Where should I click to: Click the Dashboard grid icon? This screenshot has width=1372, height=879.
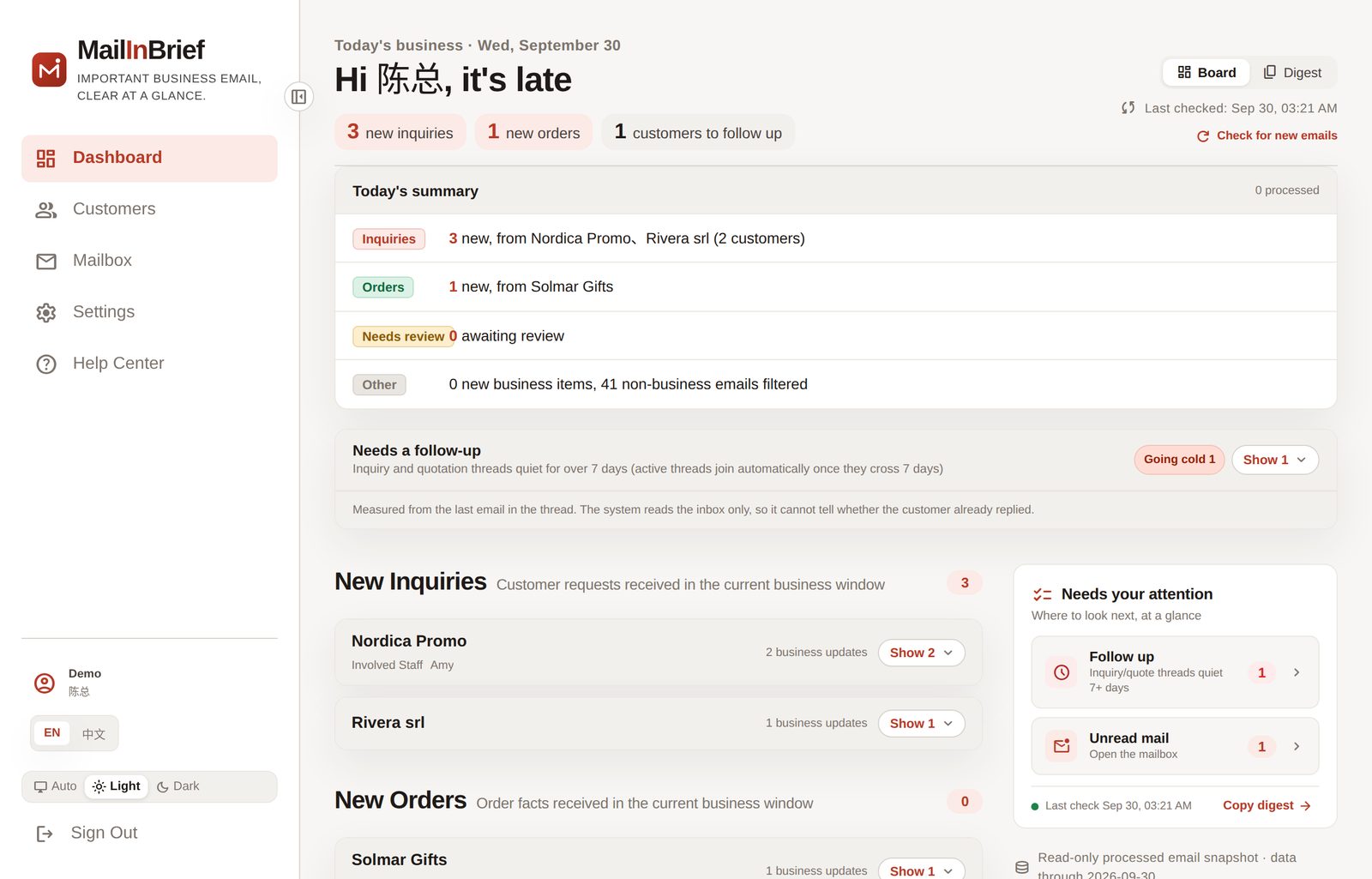[x=46, y=159]
